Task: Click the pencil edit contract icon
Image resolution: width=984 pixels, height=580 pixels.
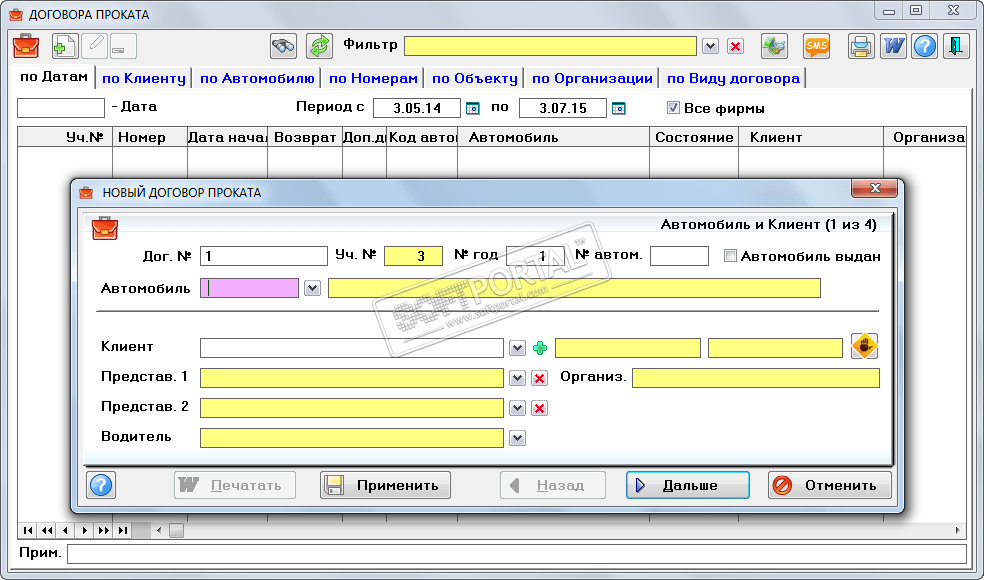Action: pyautogui.click(x=96, y=46)
